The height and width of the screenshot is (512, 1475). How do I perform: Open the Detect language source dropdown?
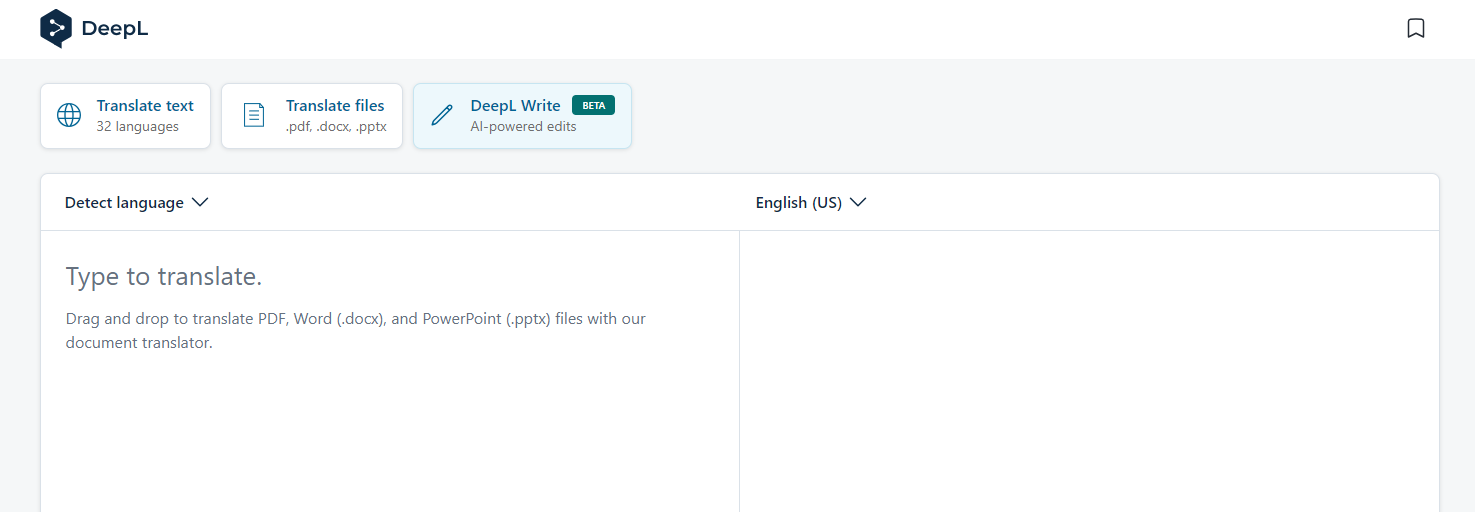point(137,203)
